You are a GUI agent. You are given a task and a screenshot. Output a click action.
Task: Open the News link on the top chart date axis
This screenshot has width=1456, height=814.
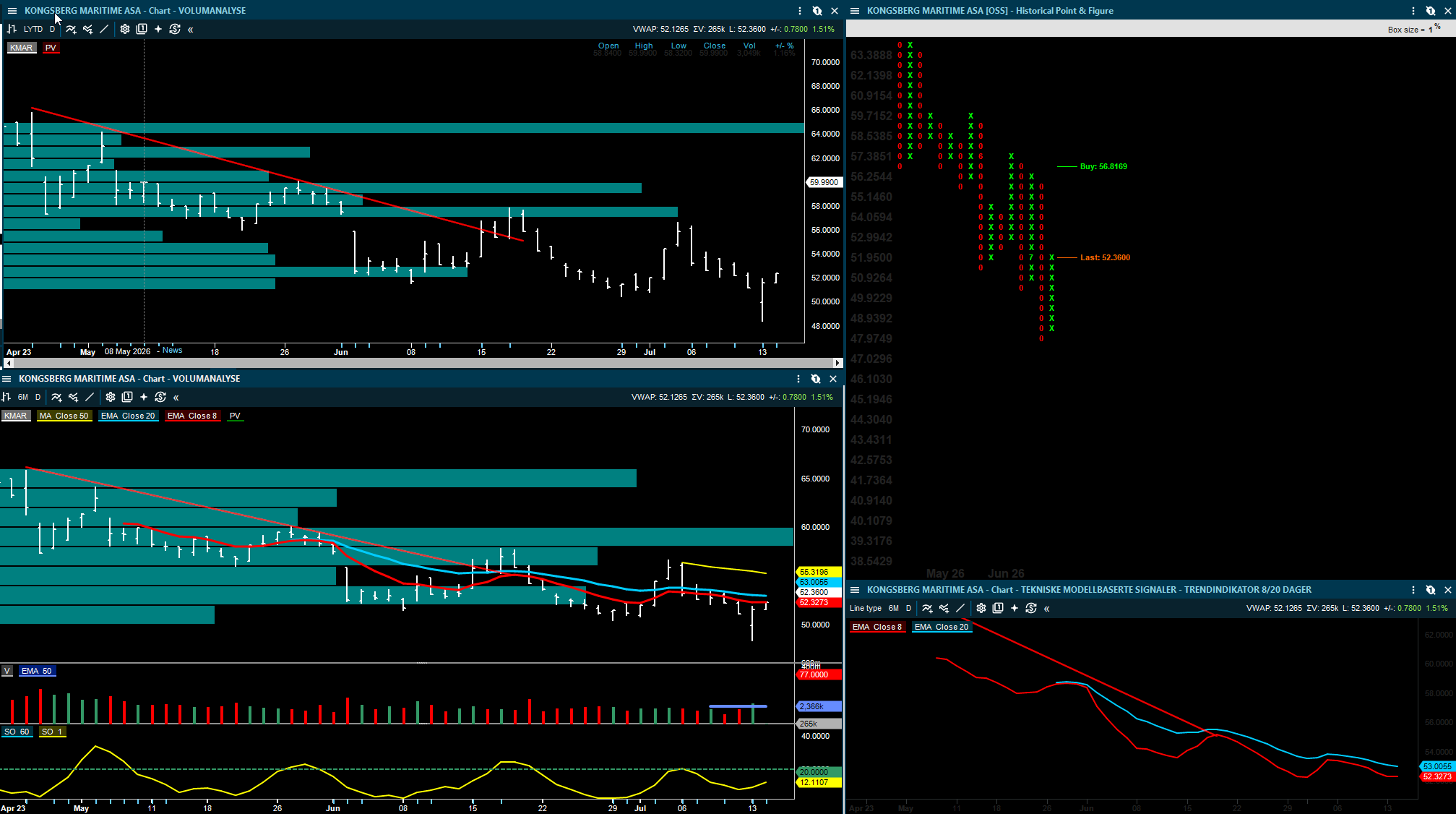point(173,351)
